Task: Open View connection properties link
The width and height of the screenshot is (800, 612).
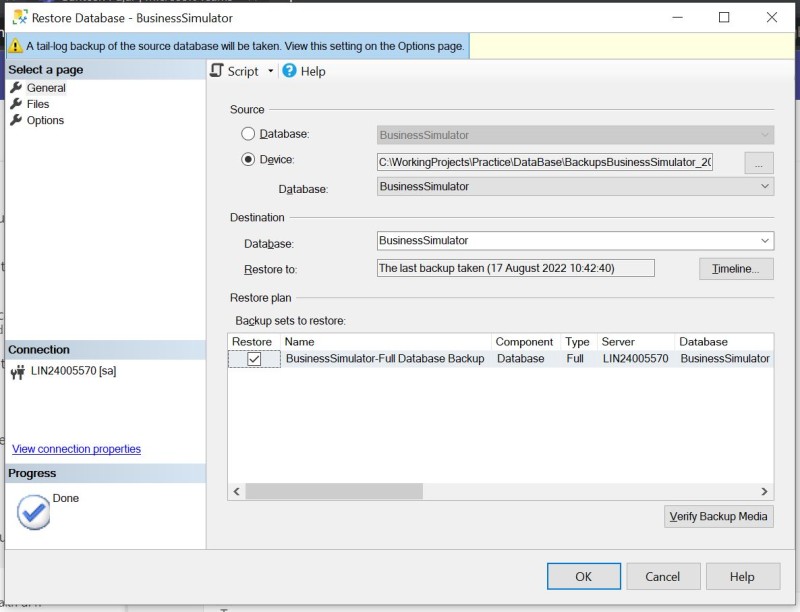Action: coord(77,449)
